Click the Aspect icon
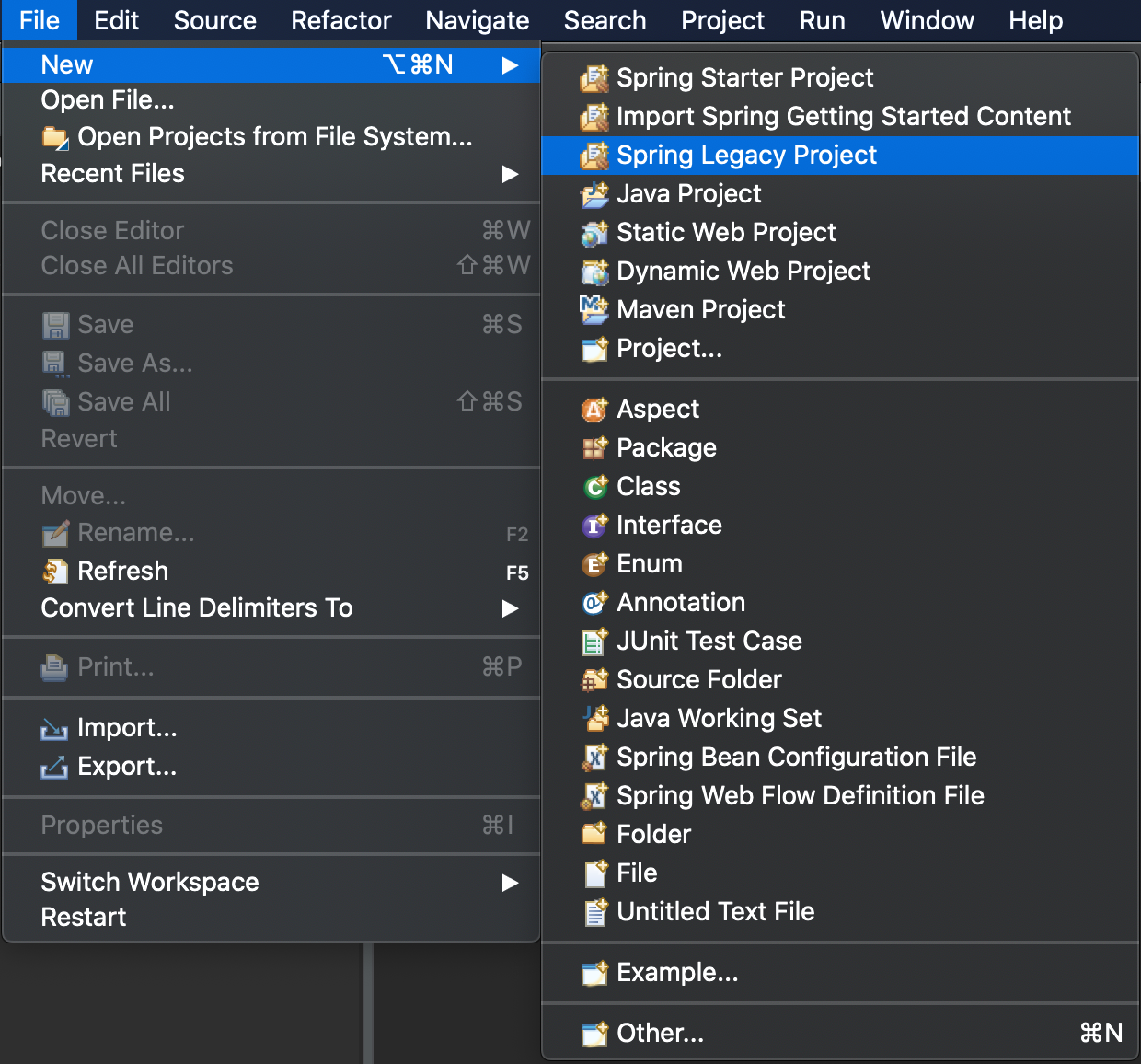 (594, 410)
